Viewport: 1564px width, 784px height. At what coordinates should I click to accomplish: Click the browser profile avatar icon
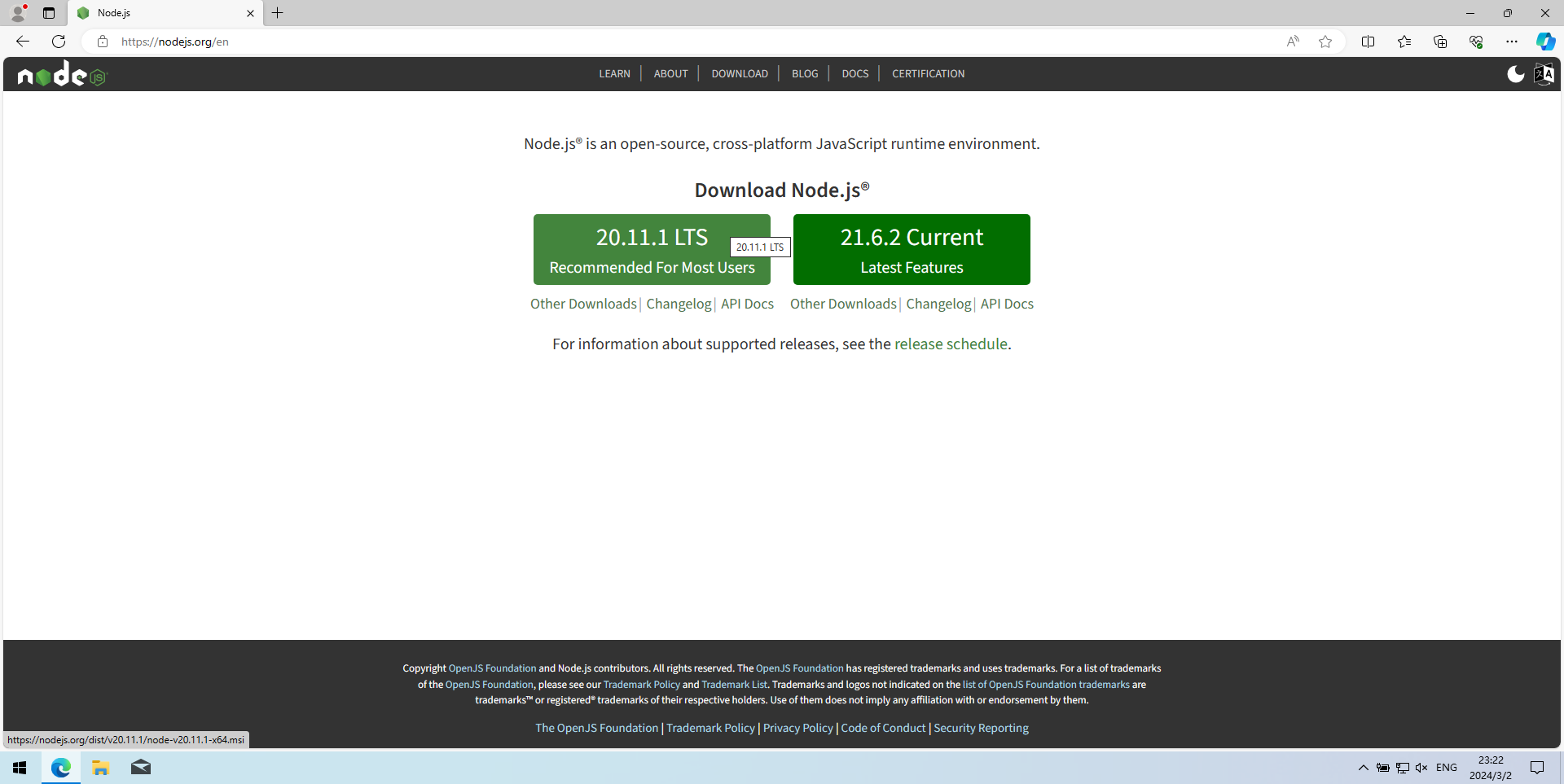(x=18, y=13)
